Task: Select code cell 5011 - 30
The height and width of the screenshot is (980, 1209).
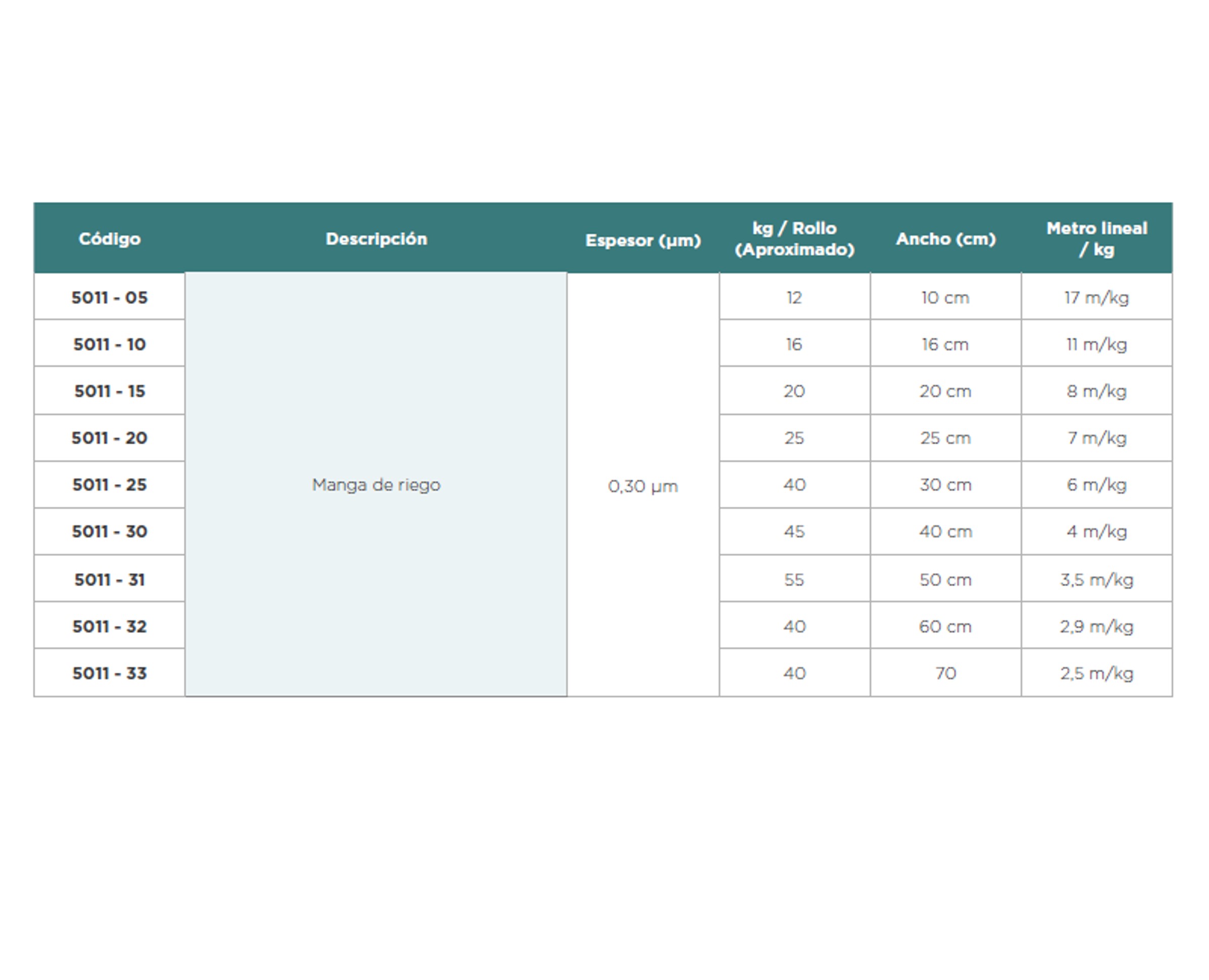Action: pos(110,531)
